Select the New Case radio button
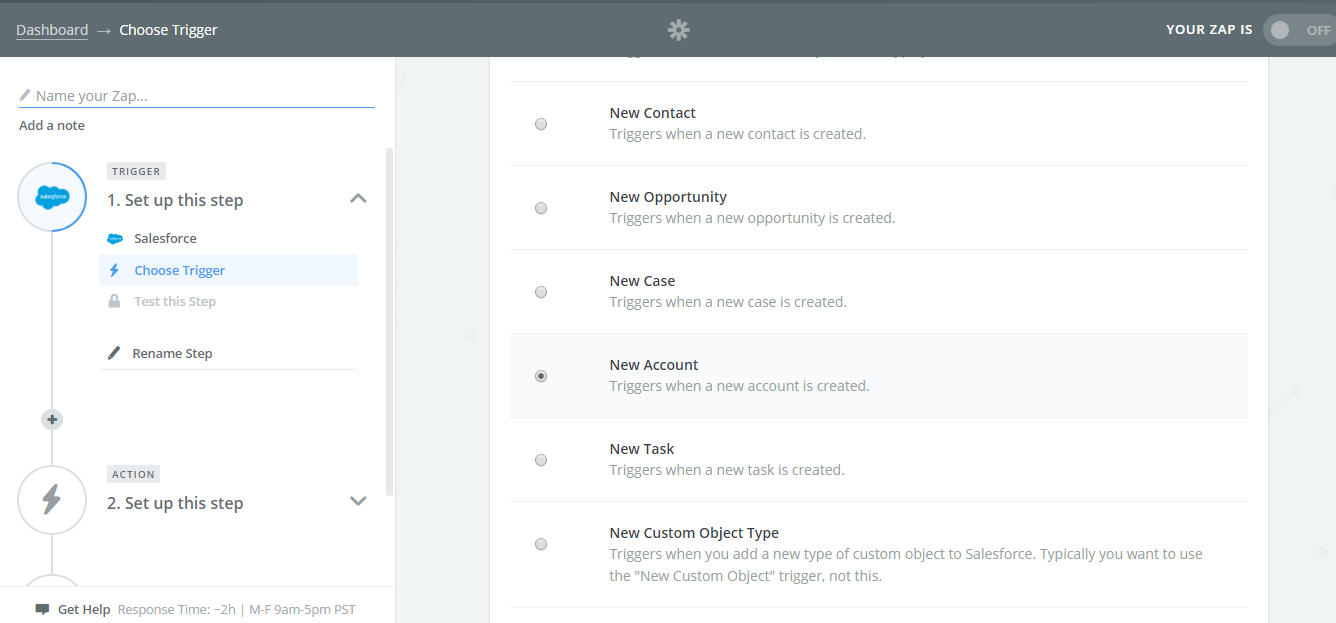 [541, 292]
